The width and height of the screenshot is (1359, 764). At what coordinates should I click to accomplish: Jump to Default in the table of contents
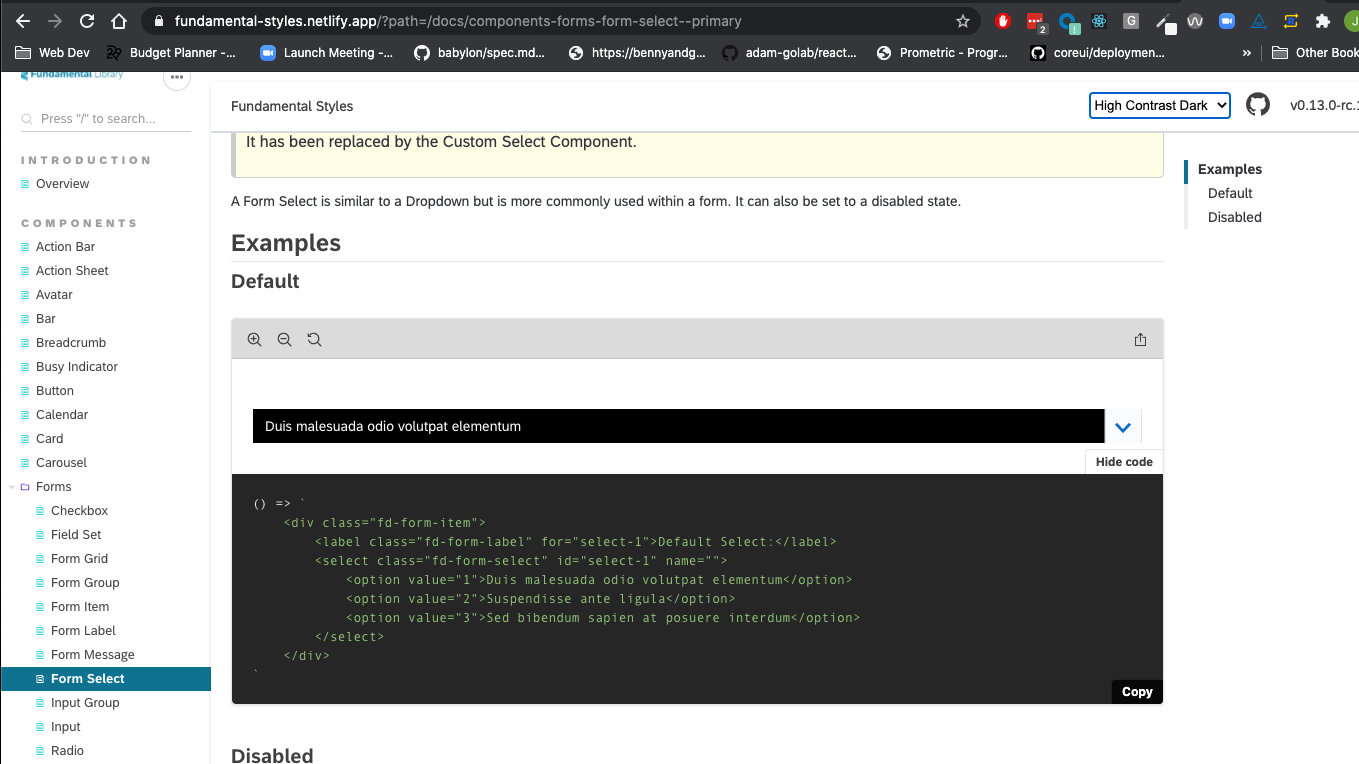(x=1230, y=194)
